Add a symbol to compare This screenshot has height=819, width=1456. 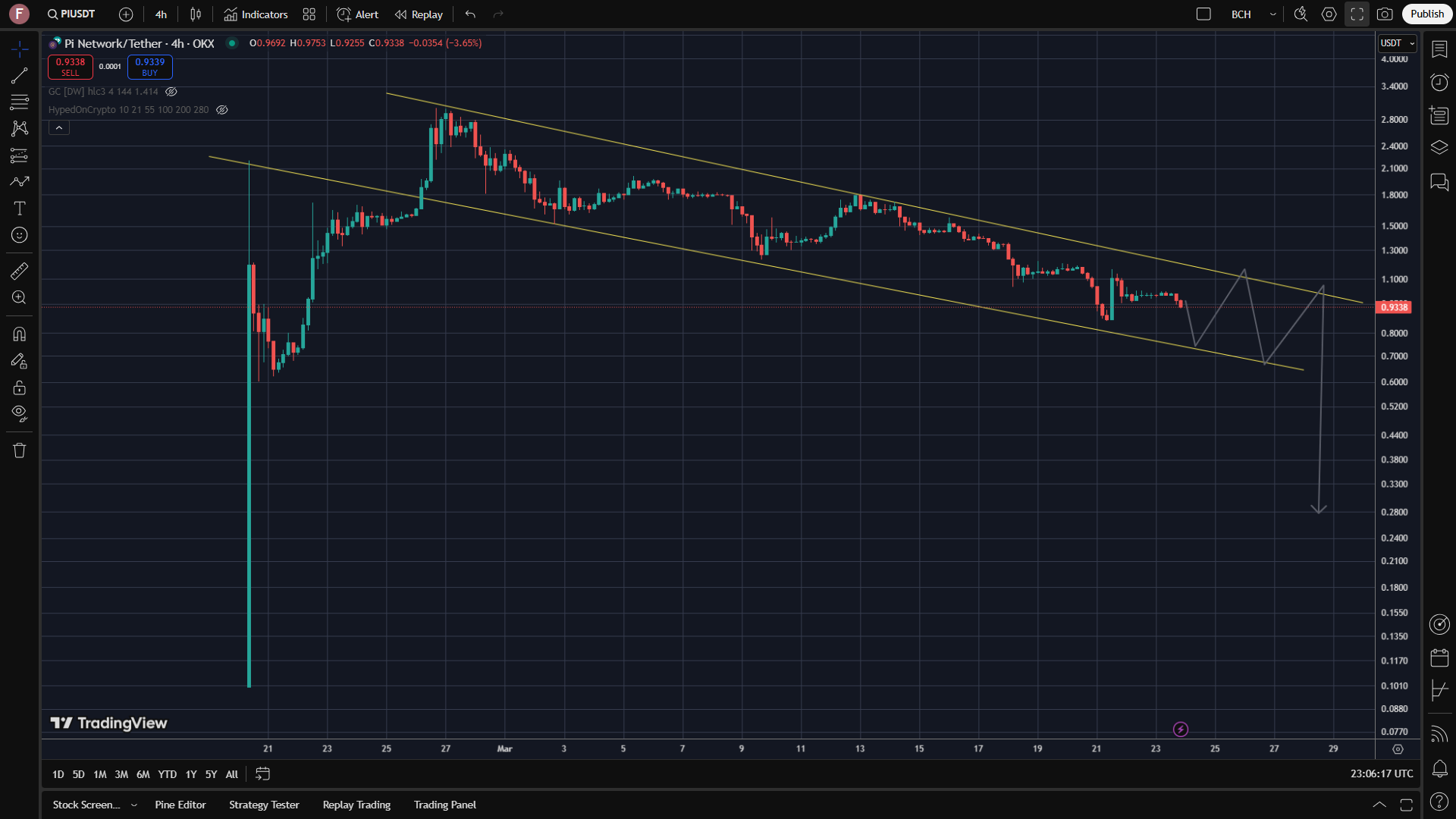(x=126, y=14)
